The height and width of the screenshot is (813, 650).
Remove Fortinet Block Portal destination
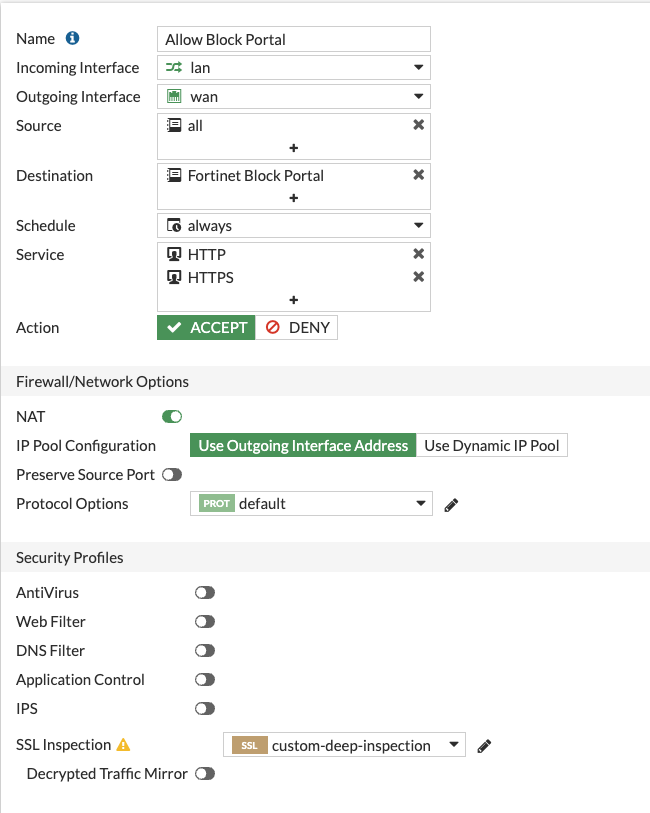[x=419, y=175]
